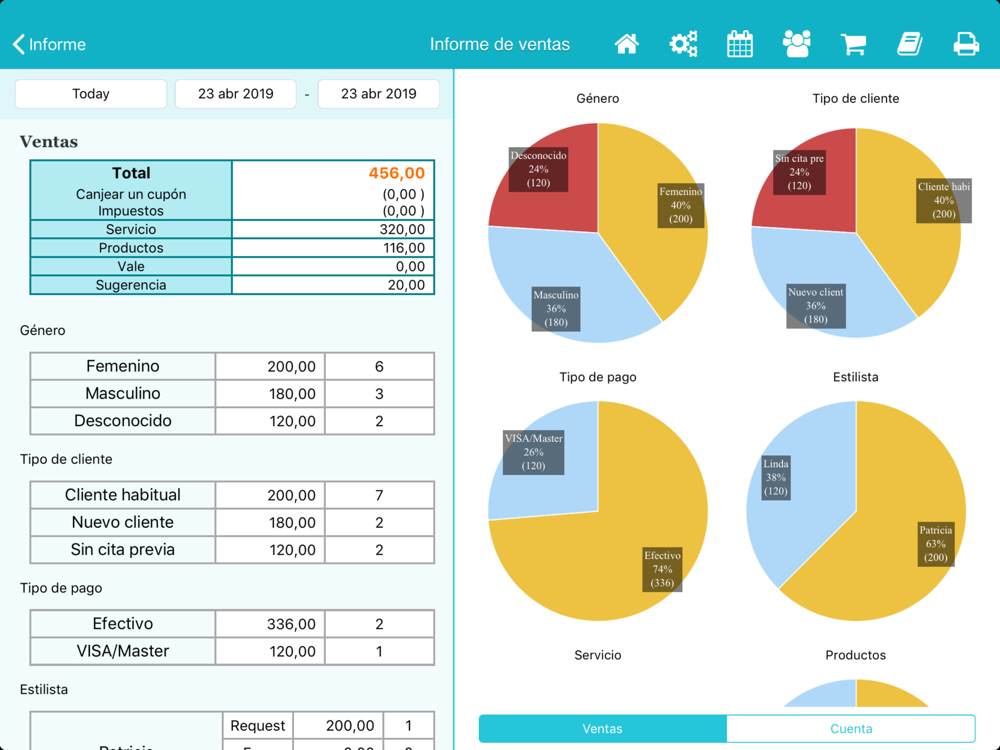Select the Femenino row in Género table

[x=232, y=366]
